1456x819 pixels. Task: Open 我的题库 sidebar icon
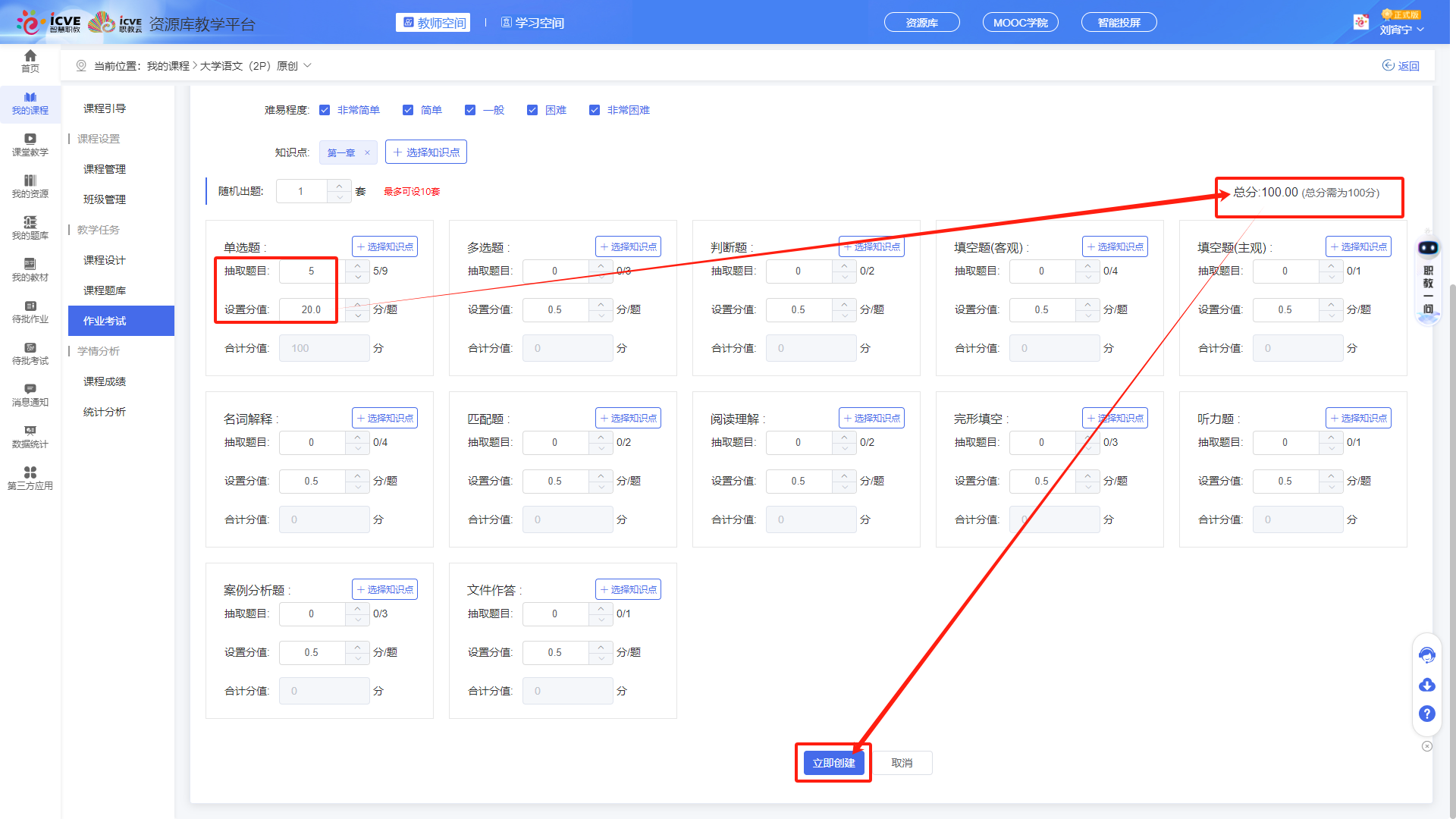coord(30,227)
